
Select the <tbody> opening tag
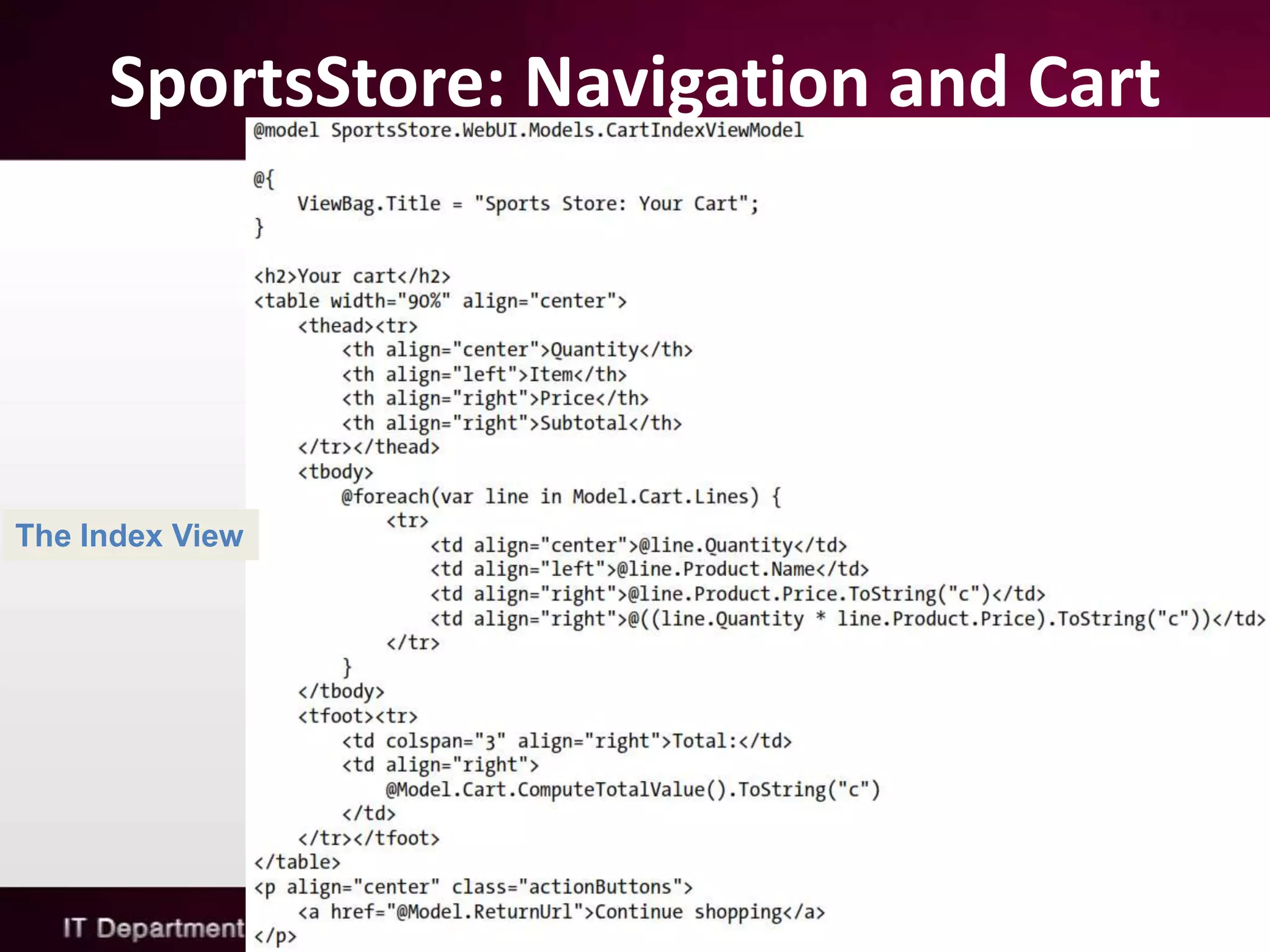pos(335,472)
